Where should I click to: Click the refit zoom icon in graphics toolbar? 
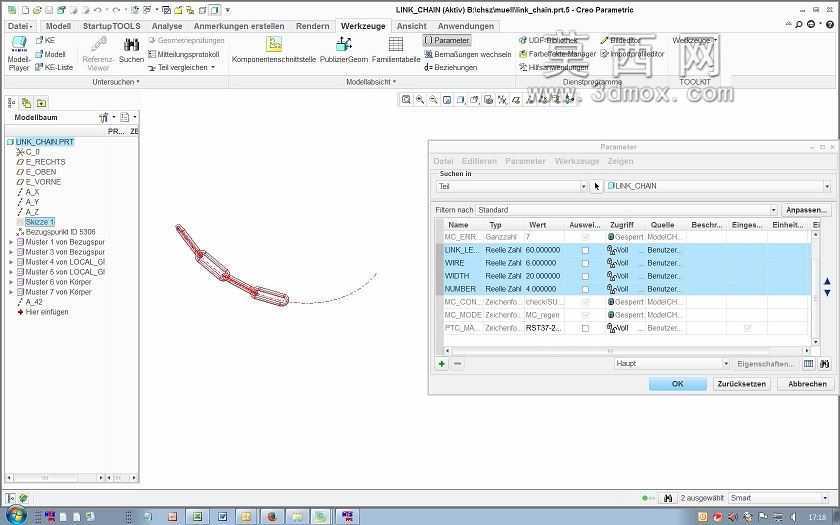coord(406,100)
